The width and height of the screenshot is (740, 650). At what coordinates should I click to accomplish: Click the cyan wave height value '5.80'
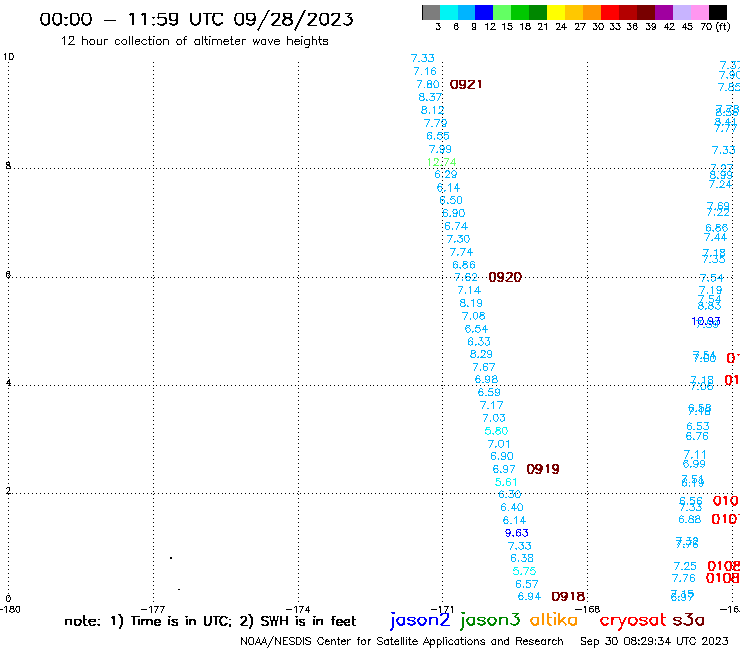496,431
